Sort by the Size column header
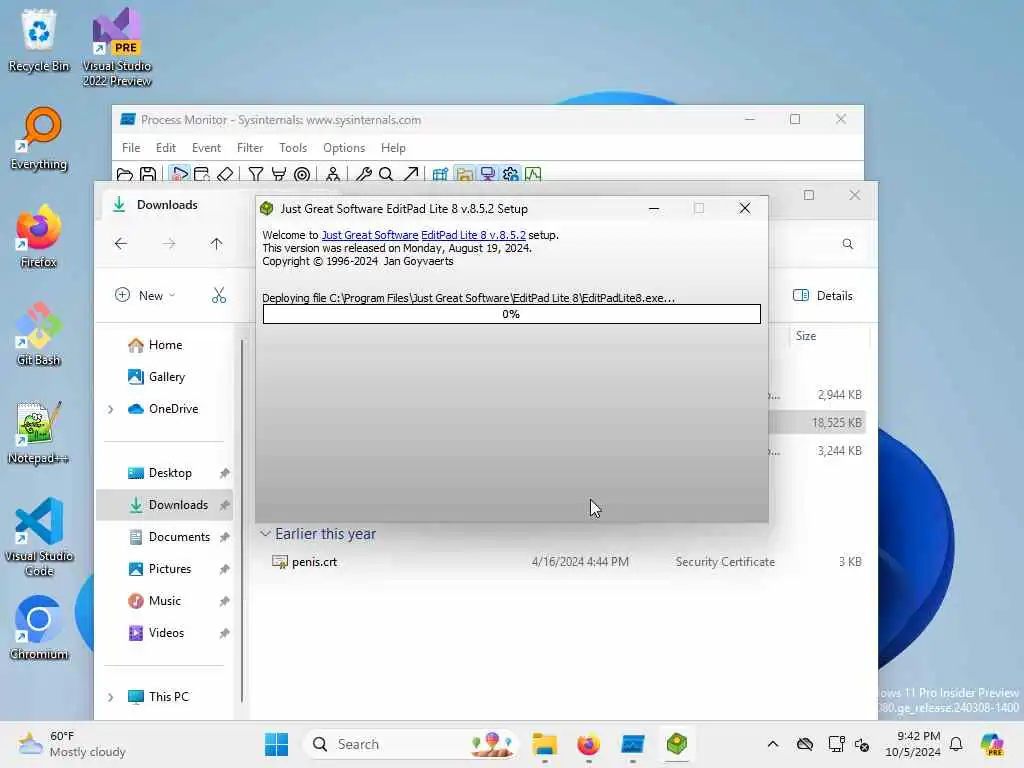The image size is (1024, 768). 806,336
